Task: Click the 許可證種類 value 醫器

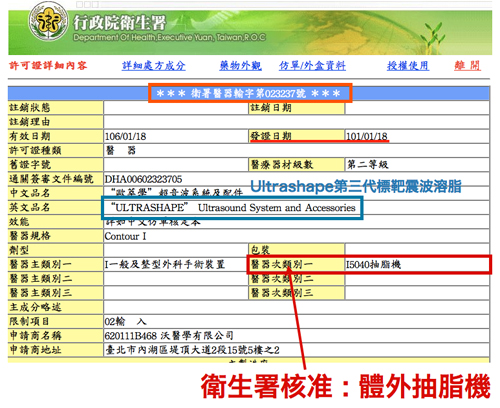Action: pyautogui.click(x=121, y=150)
